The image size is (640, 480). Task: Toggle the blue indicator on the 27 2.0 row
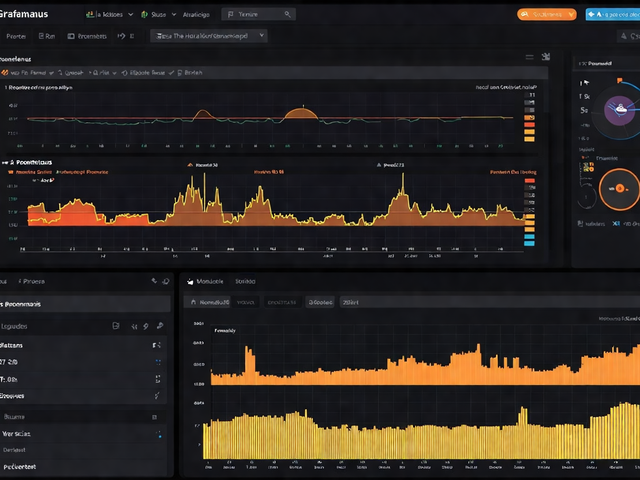point(158,362)
